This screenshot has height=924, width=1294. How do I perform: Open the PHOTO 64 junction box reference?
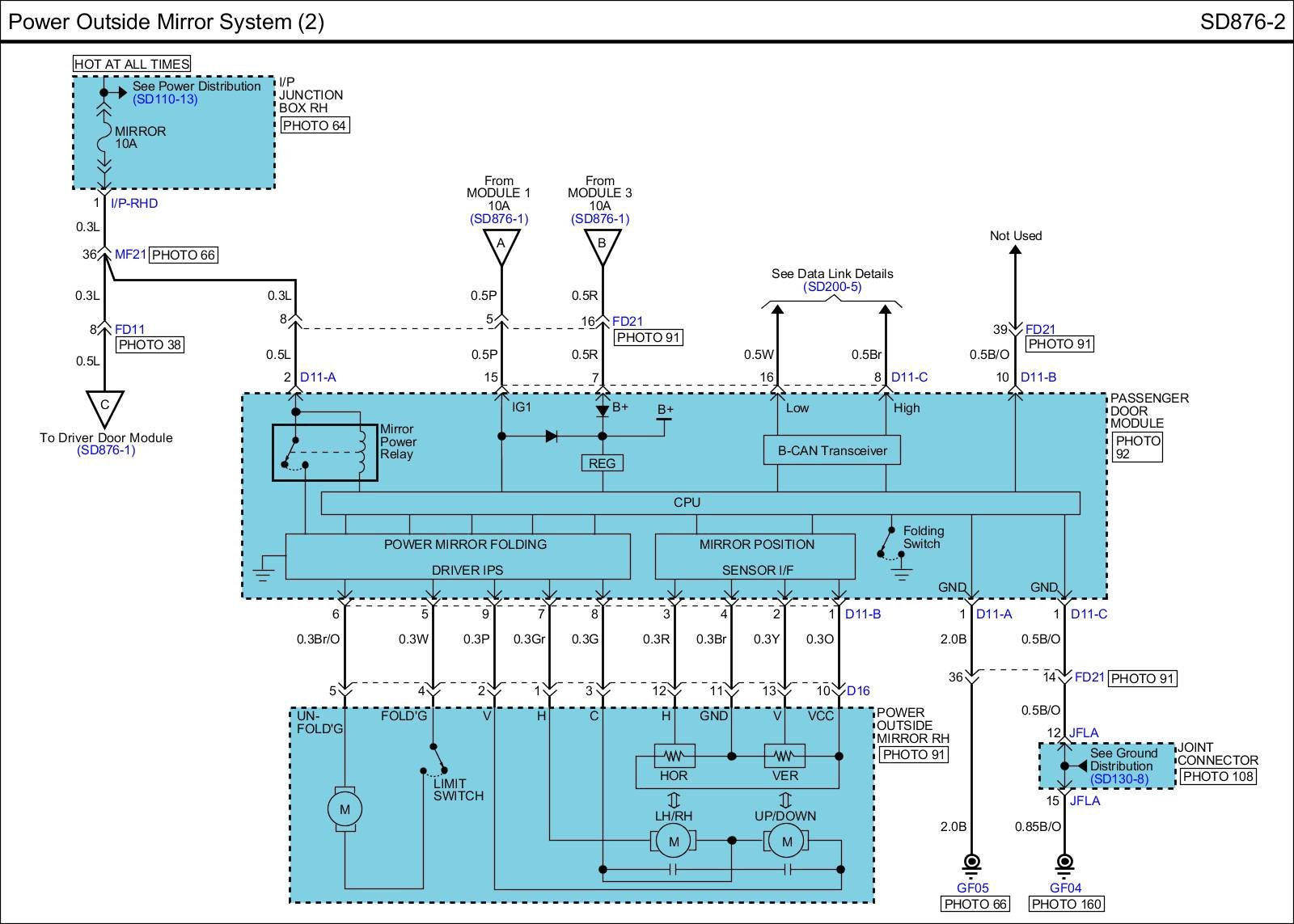coord(315,125)
